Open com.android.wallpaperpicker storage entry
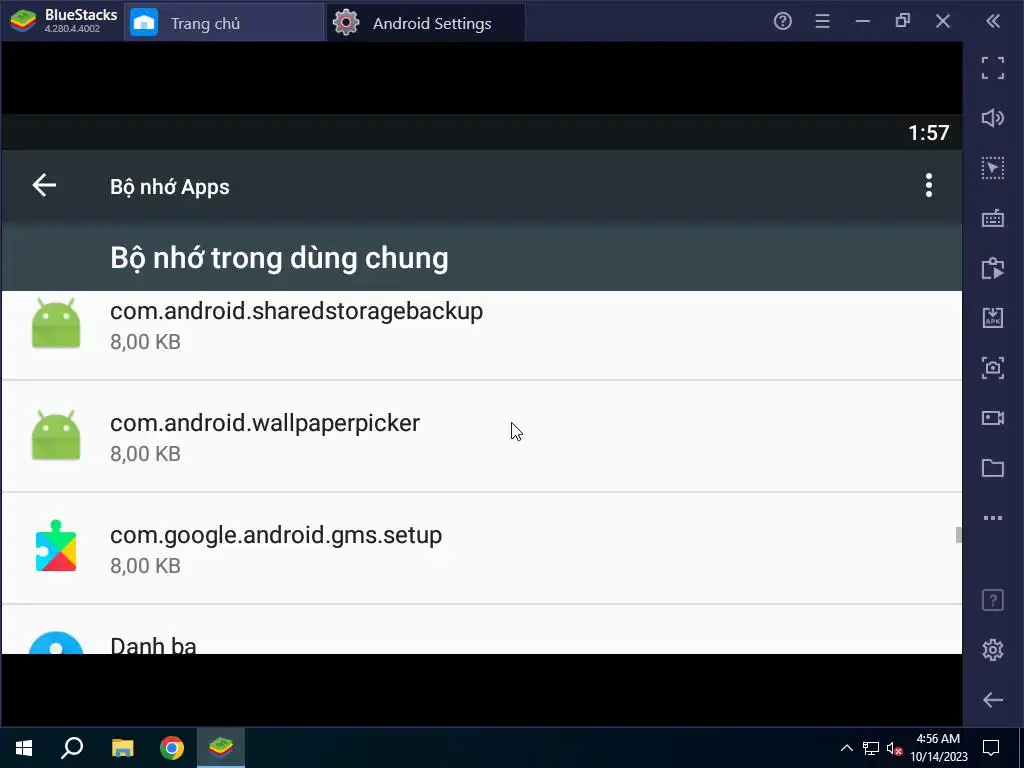The width and height of the screenshot is (1024, 768). 481,436
